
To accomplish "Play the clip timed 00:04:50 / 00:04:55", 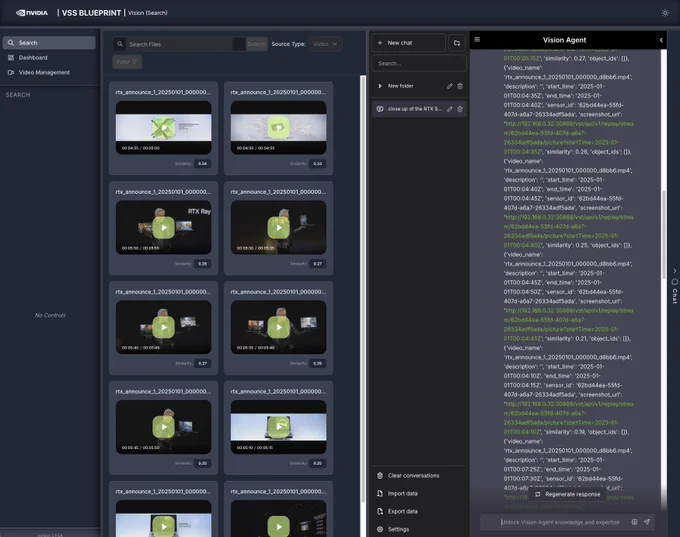I will coord(278,128).
